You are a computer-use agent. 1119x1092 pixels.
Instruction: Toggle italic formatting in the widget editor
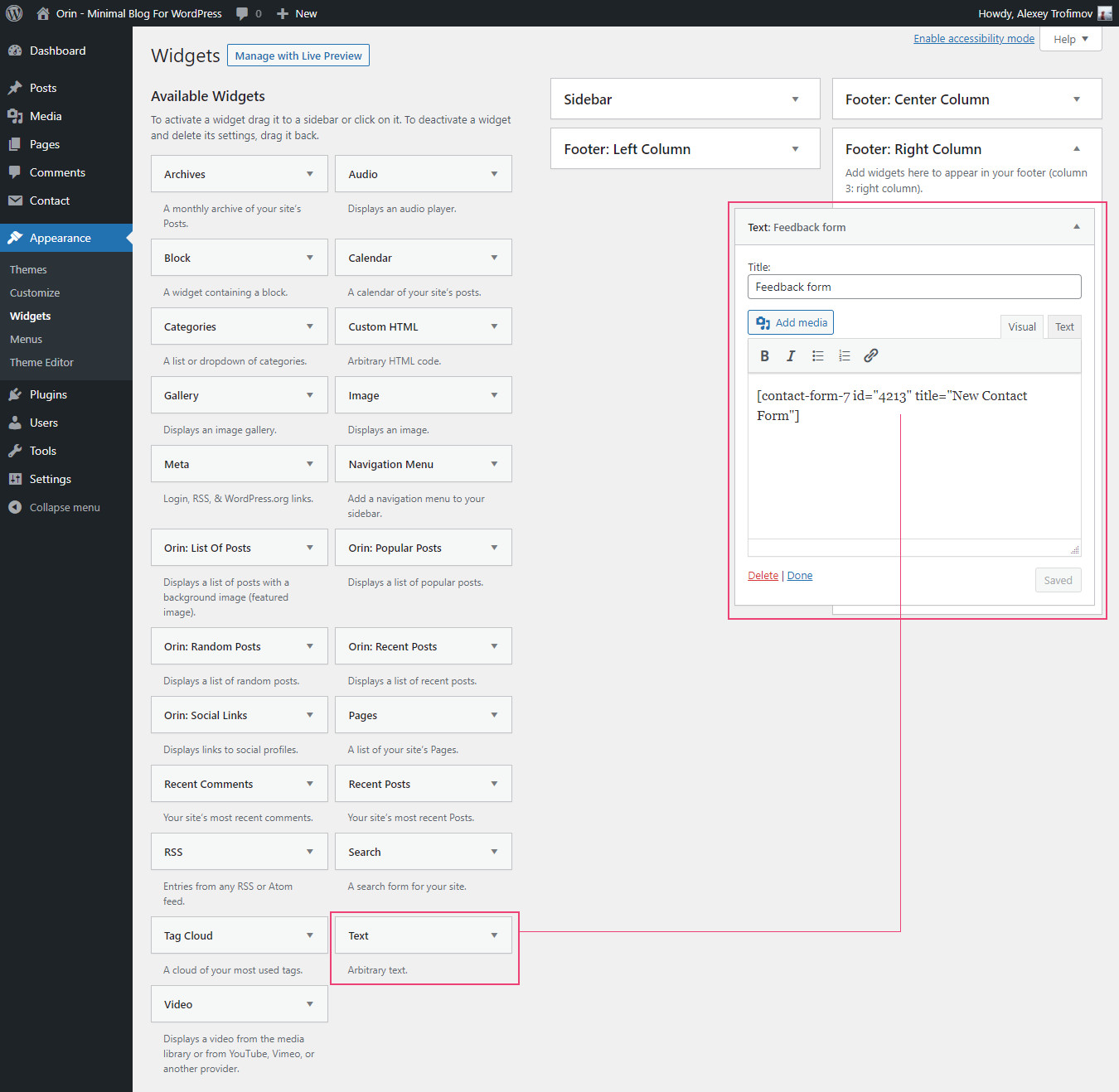791,355
